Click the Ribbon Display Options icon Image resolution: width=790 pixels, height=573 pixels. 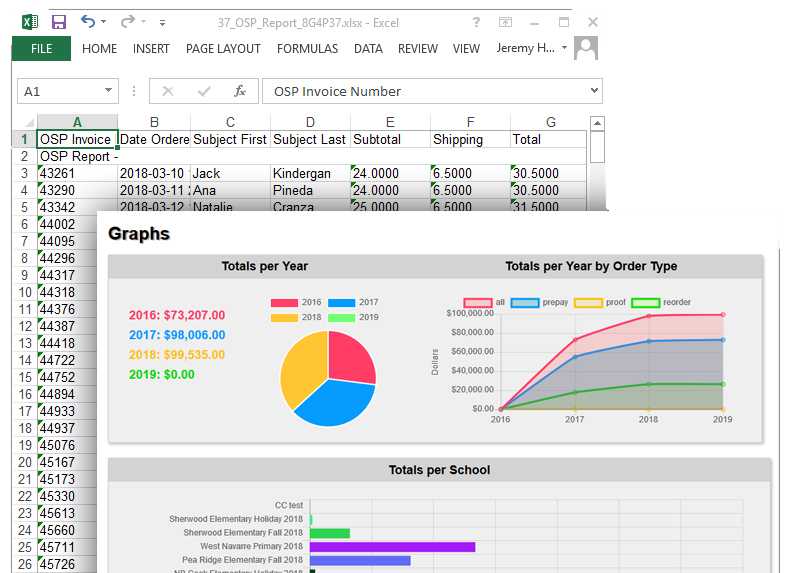[x=505, y=21]
